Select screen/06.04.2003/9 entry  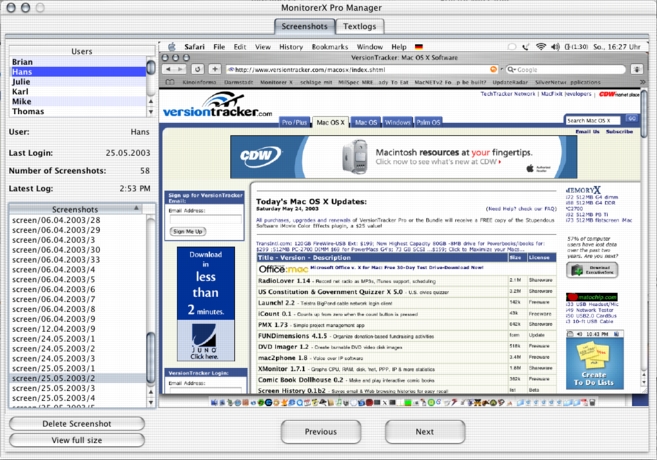tap(78, 319)
